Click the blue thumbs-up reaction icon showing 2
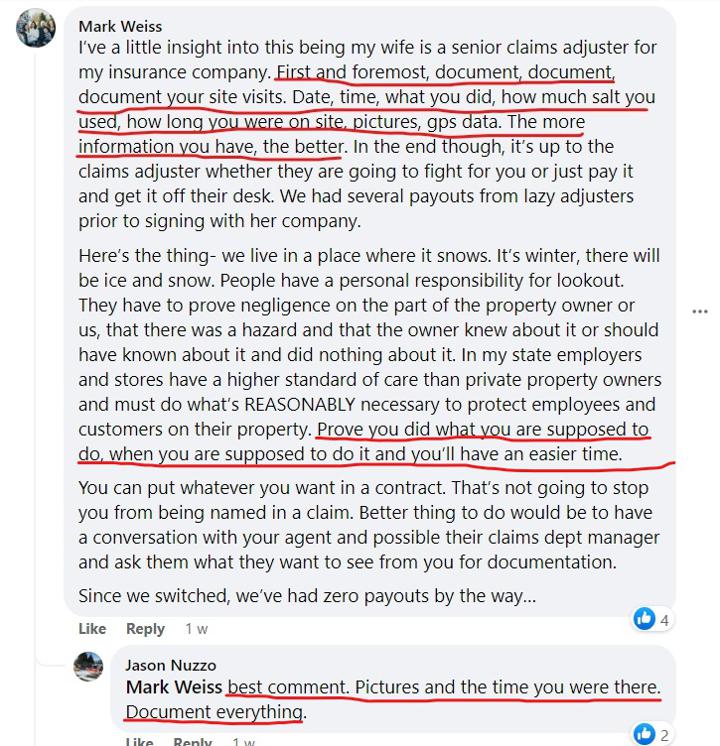This screenshot has width=720, height=746. click(644, 735)
